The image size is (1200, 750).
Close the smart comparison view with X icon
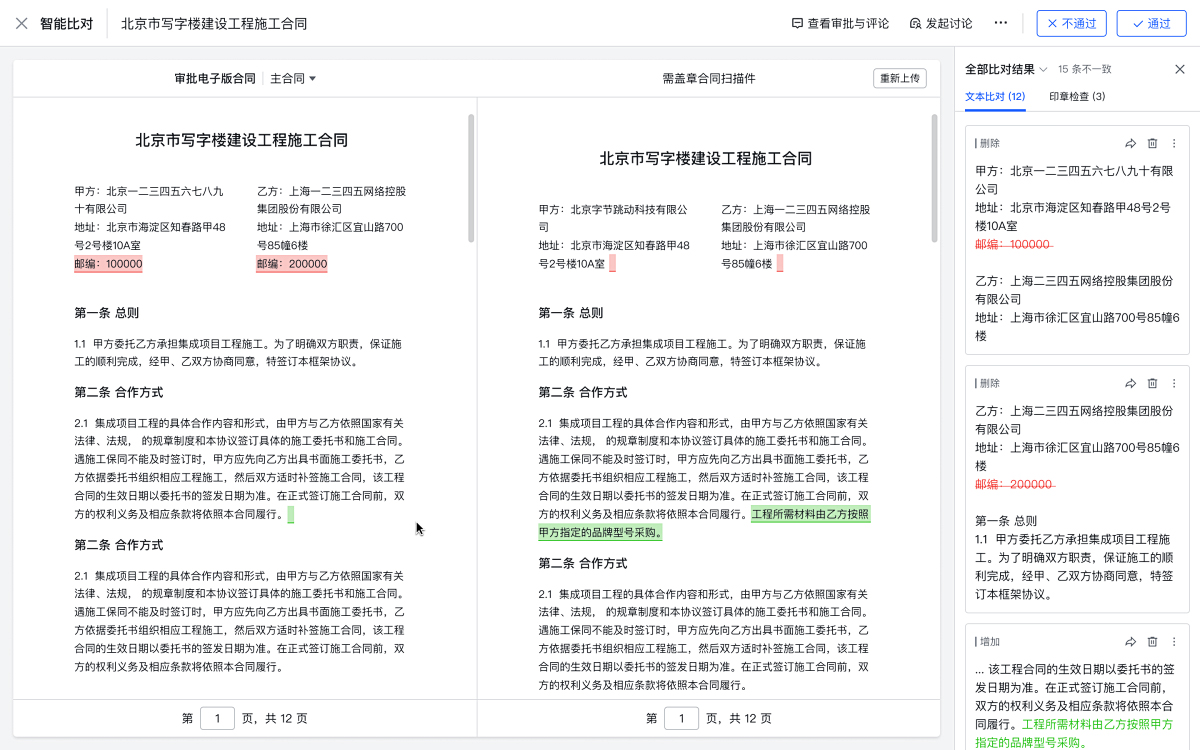click(21, 23)
